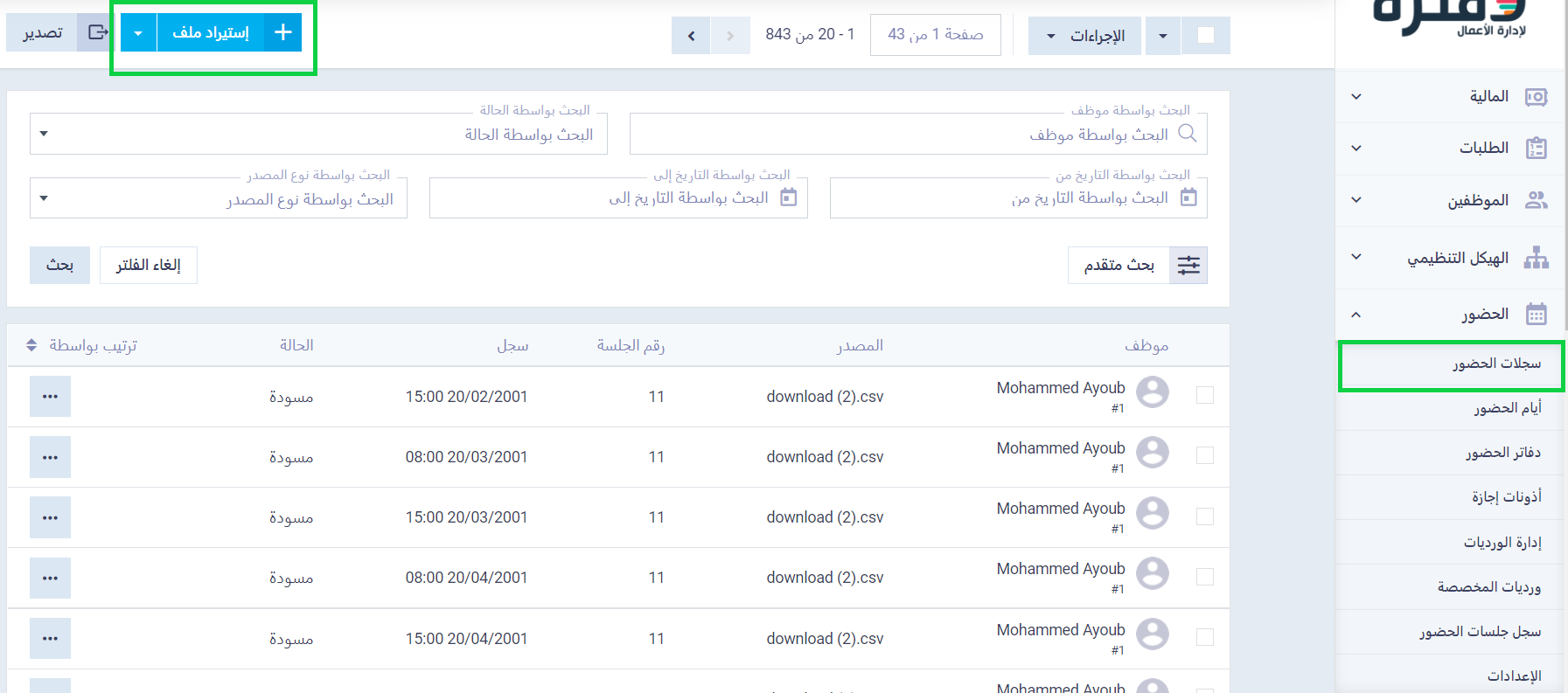The width and height of the screenshot is (1568, 693).
Task: Click the date-from calendar icon
Action: pos(1188,198)
